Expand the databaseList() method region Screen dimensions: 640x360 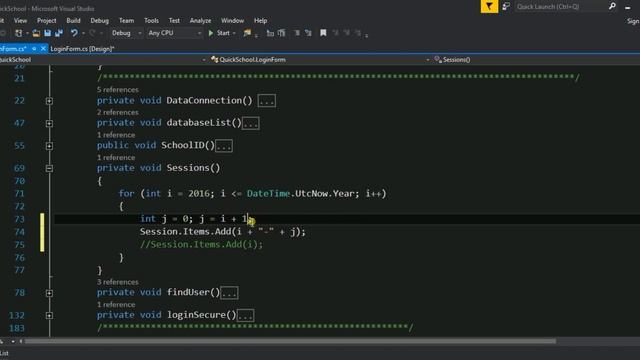click(49, 123)
